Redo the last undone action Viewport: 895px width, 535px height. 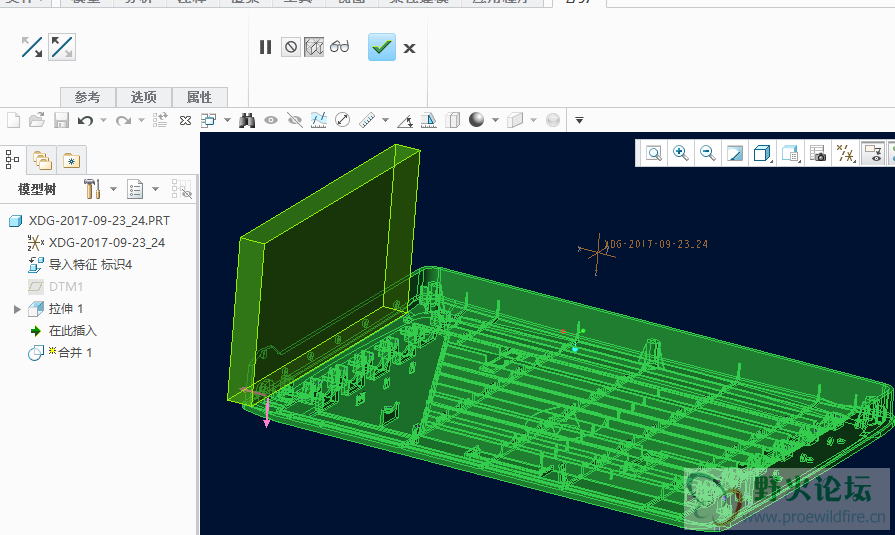click(x=123, y=120)
